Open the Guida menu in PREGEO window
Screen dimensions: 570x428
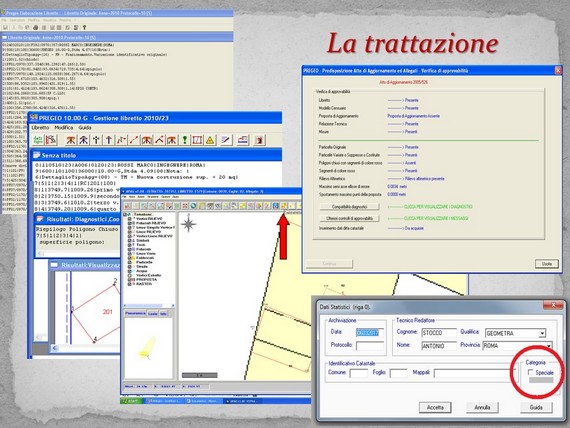point(85,128)
